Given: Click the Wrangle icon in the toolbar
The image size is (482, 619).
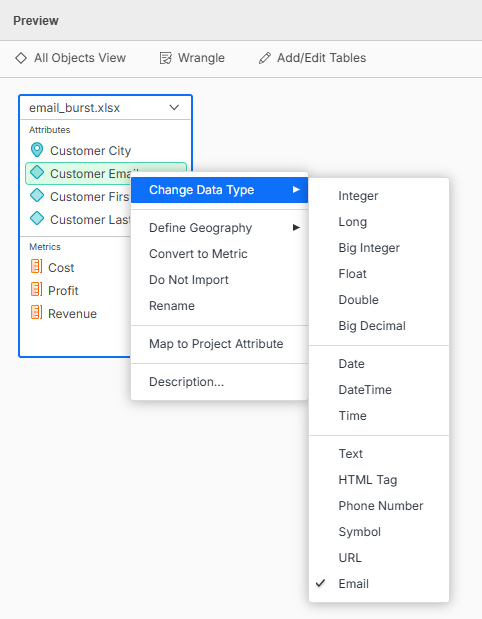Looking at the screenshot, I should coord(165,58).
